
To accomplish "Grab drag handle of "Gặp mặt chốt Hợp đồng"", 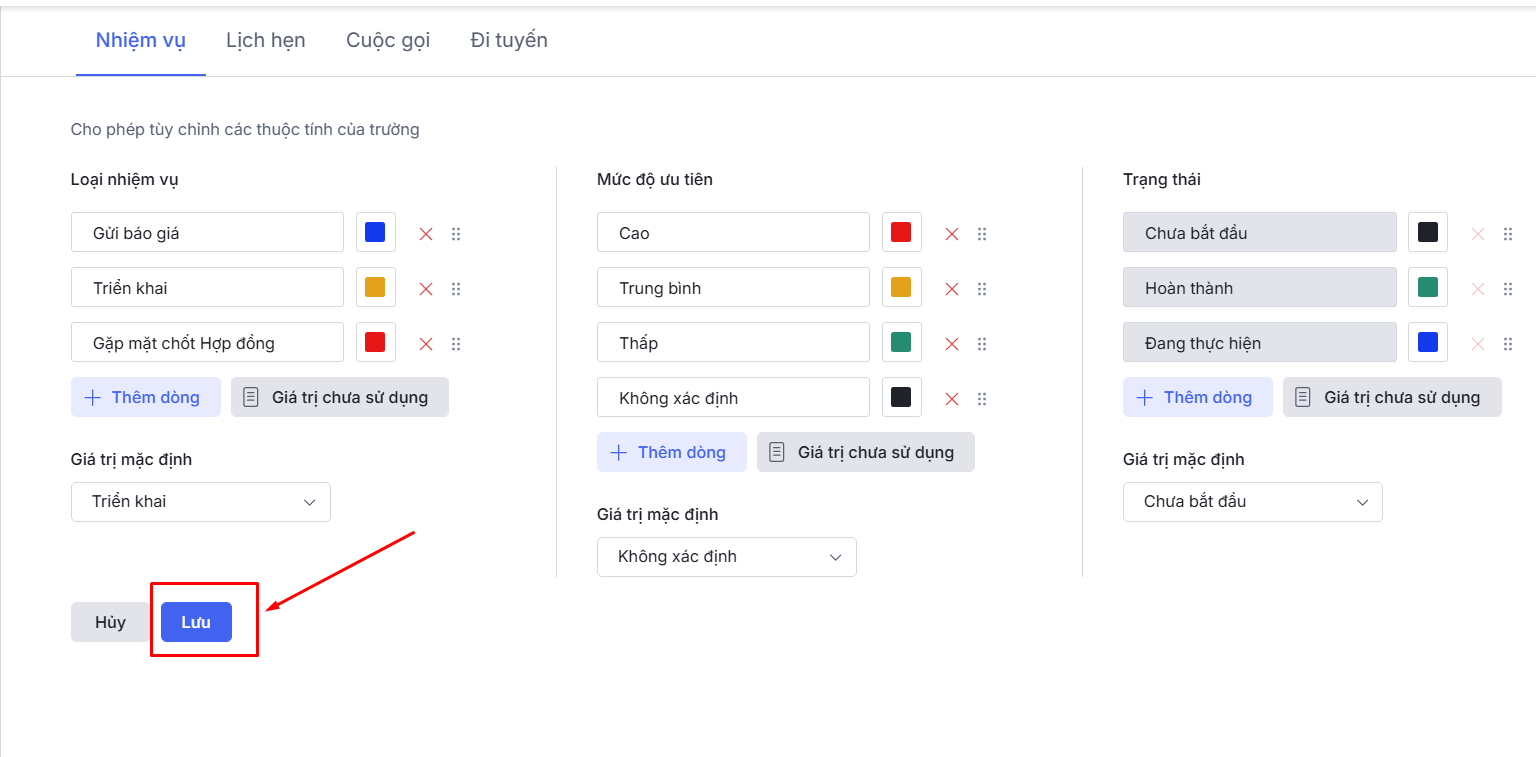I will point(456,344).
